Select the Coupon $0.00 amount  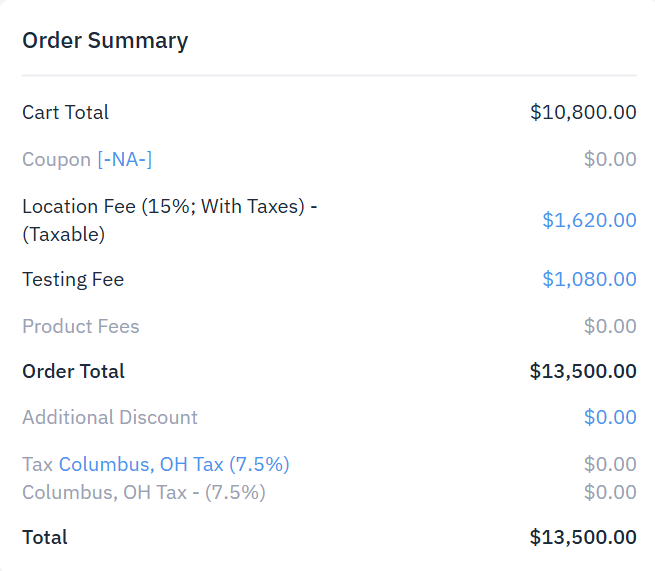pyautogui.click(x=610, y=159)
